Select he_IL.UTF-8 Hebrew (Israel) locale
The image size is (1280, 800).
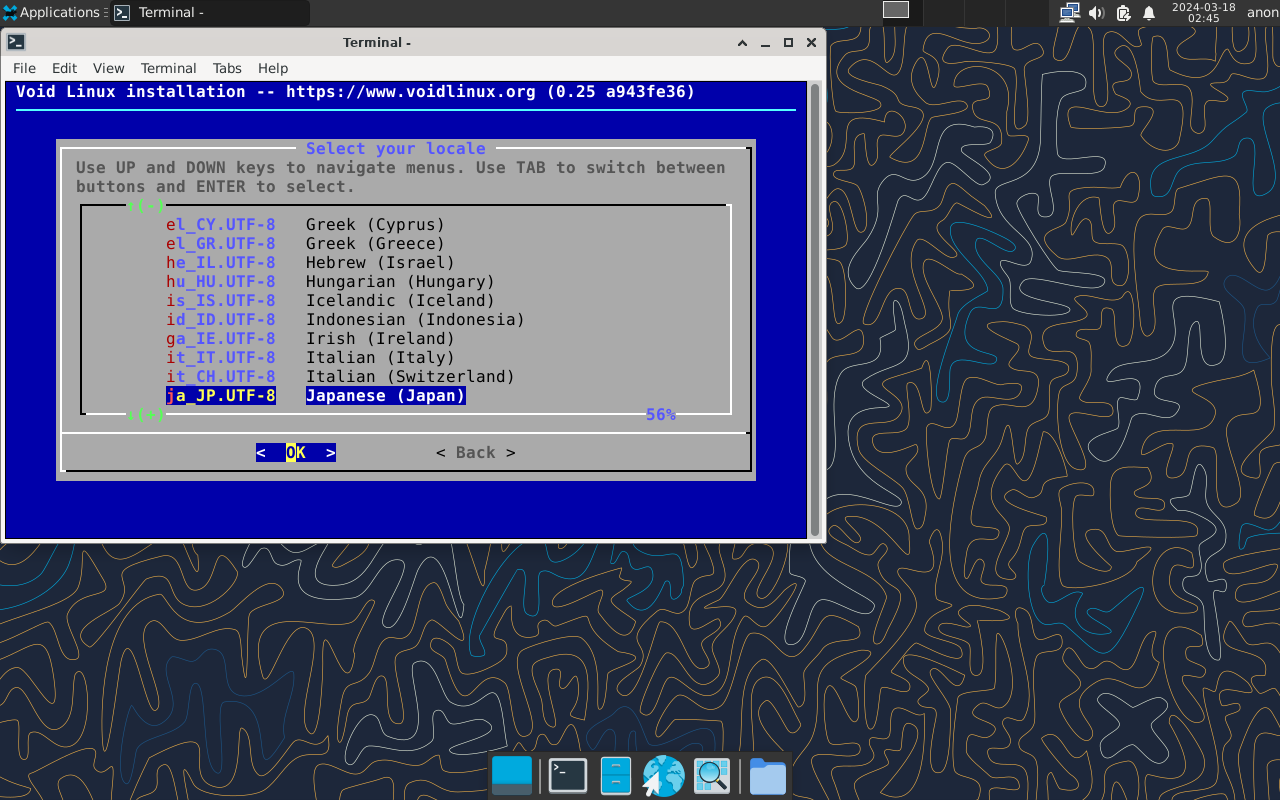(311, 263)
